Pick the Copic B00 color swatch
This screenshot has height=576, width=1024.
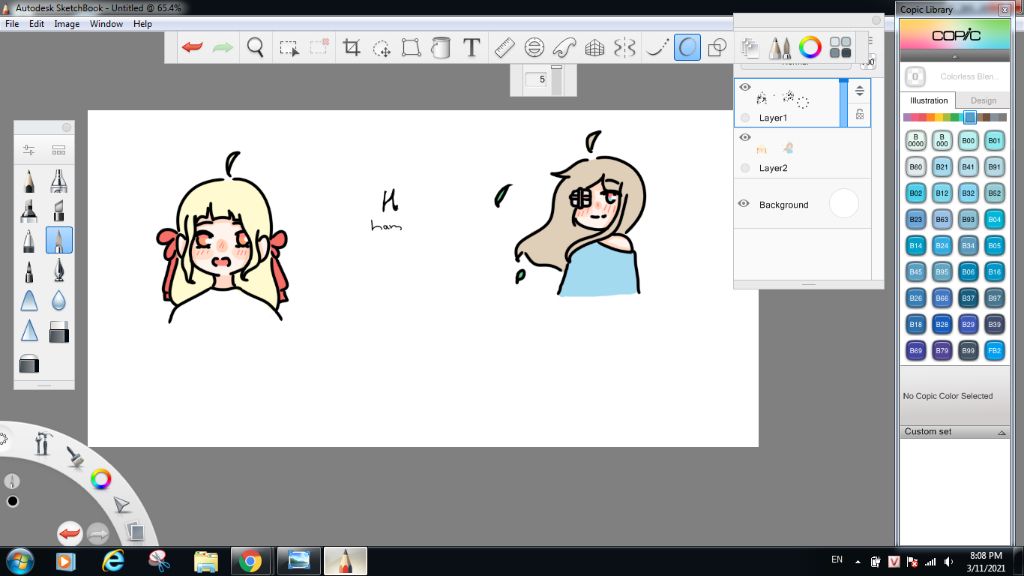coord(968,140)
